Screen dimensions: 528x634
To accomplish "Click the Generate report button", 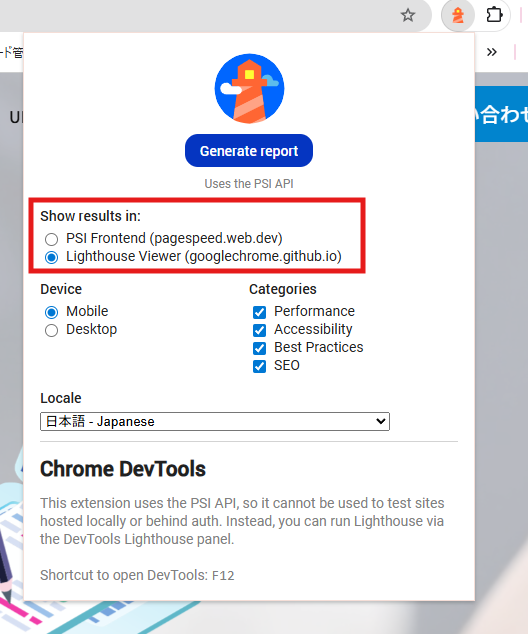I will coord(249,151).
